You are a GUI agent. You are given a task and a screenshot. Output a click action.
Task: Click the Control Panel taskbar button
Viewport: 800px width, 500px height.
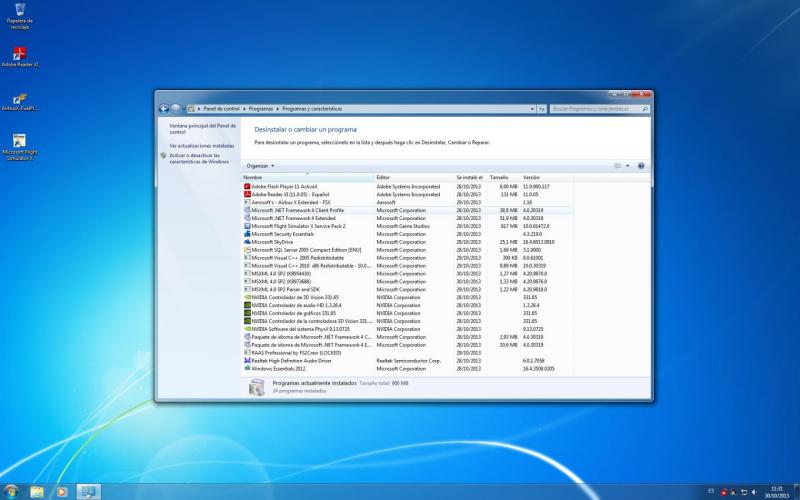[89, 492]
